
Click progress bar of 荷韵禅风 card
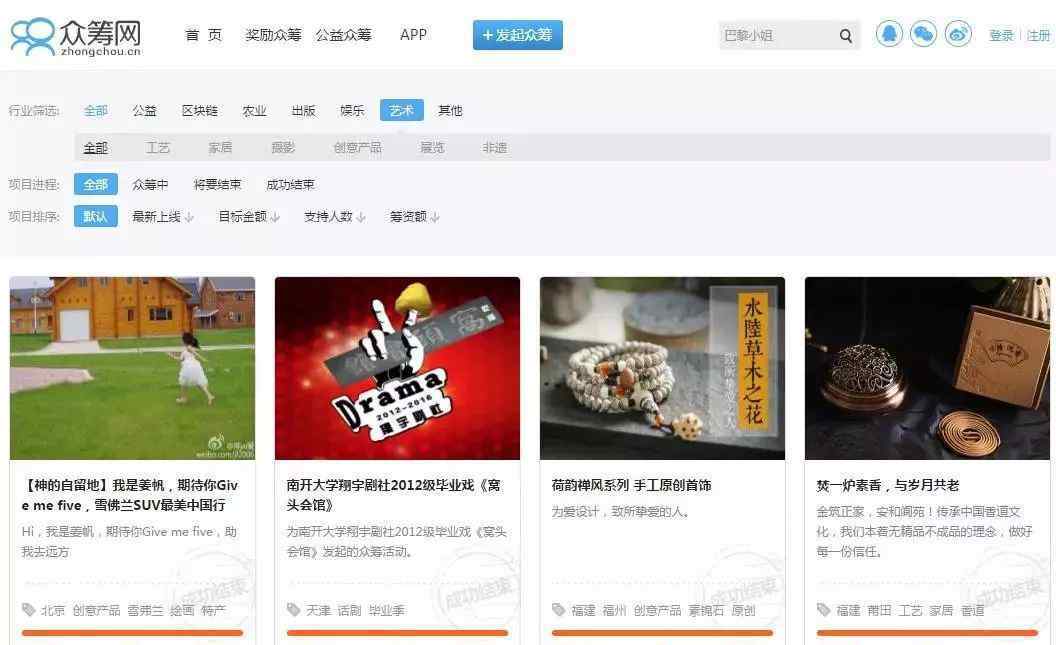tap(662, 633)
